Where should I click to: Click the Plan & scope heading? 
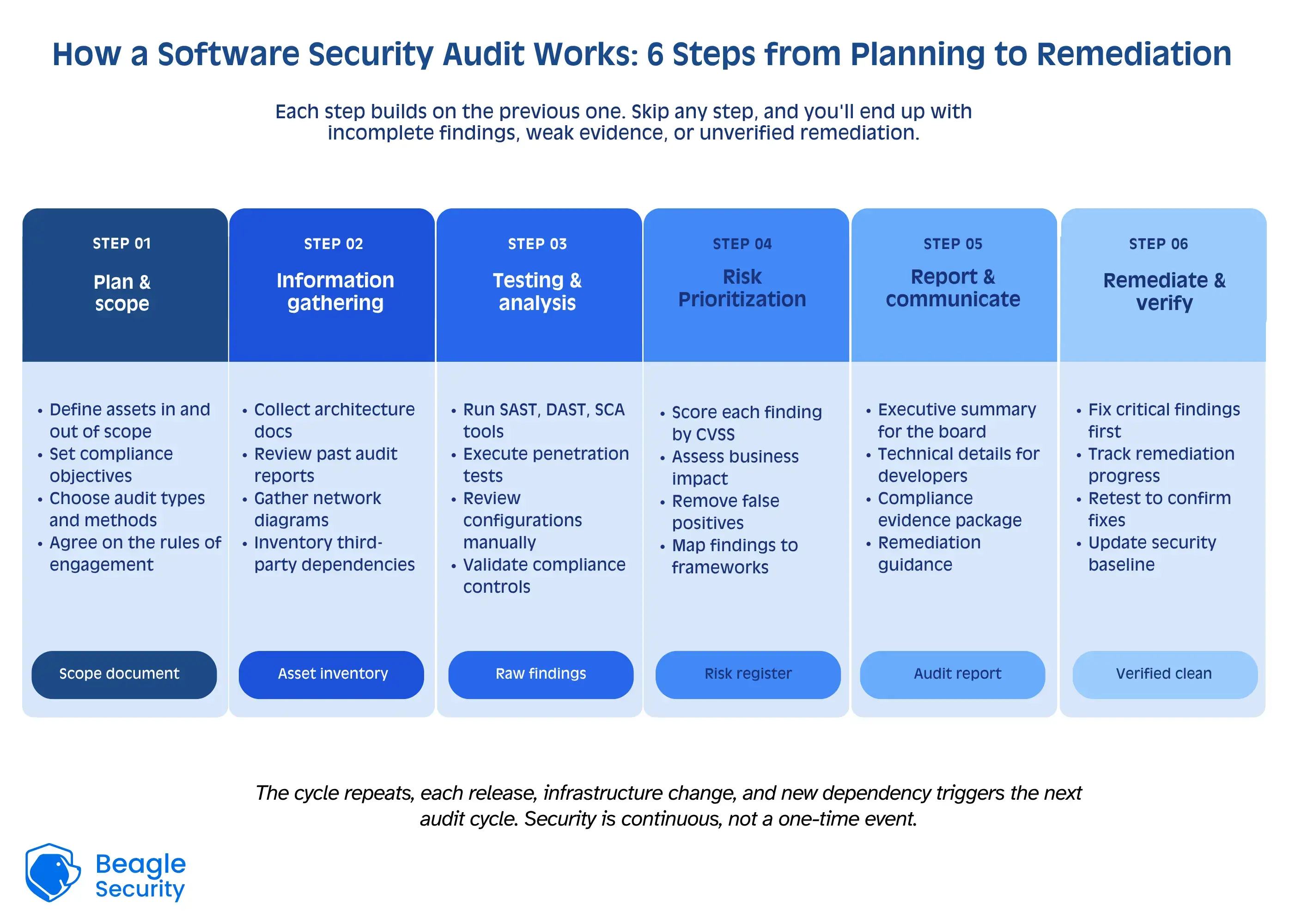coord(122,292)
